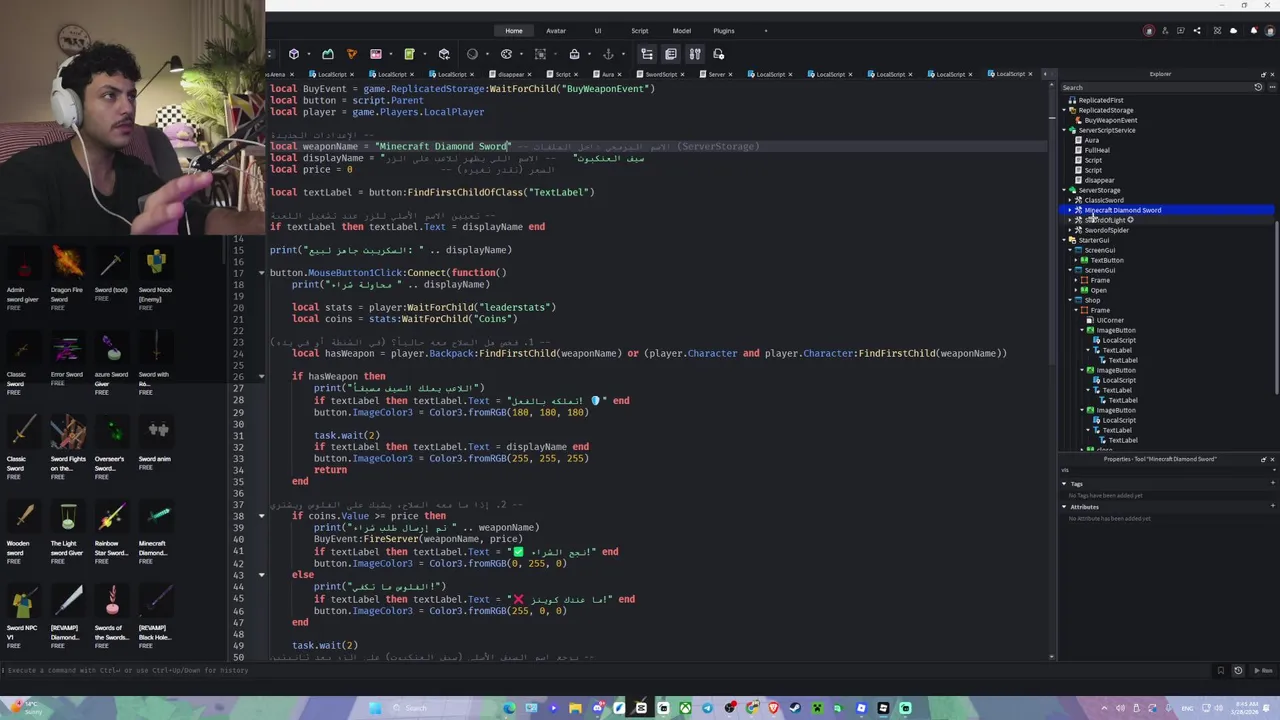Select The Light sword Giver item

(67, 531)
